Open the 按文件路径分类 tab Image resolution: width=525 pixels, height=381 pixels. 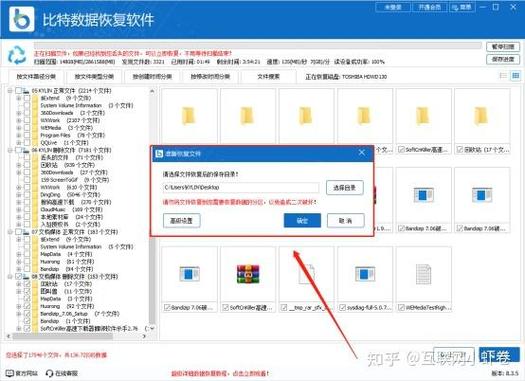(x=36, y=77)
